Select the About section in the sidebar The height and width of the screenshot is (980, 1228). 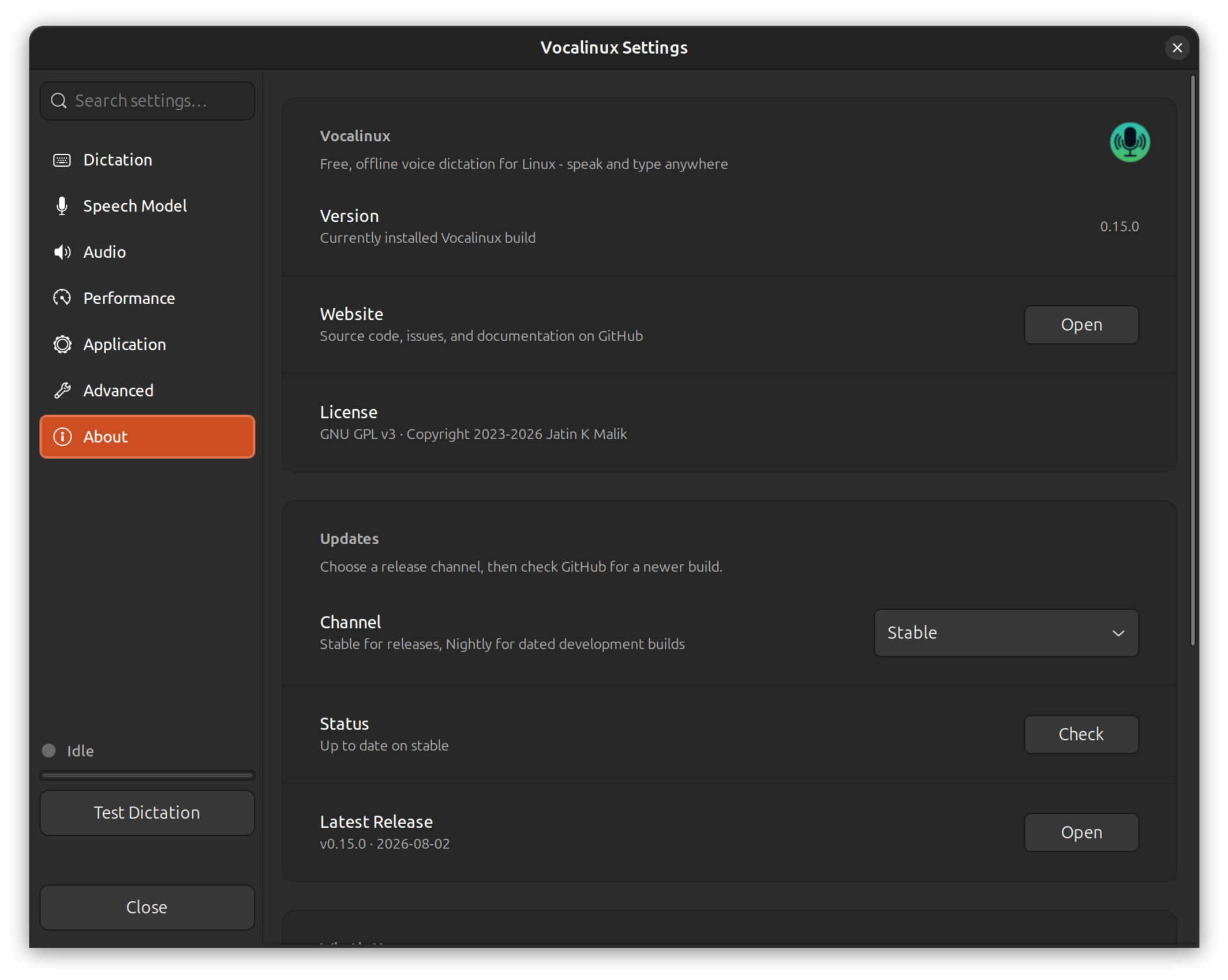coord(147,437)
